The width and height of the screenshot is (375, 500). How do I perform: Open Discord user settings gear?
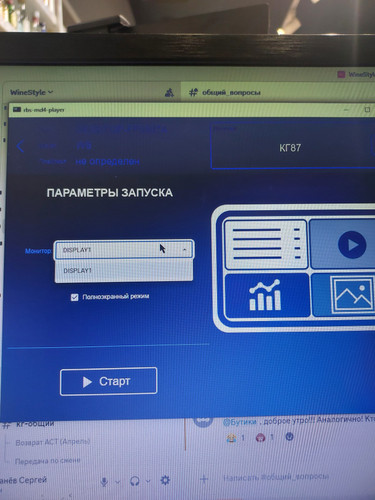pyautogui.click(x=165, y=480)
